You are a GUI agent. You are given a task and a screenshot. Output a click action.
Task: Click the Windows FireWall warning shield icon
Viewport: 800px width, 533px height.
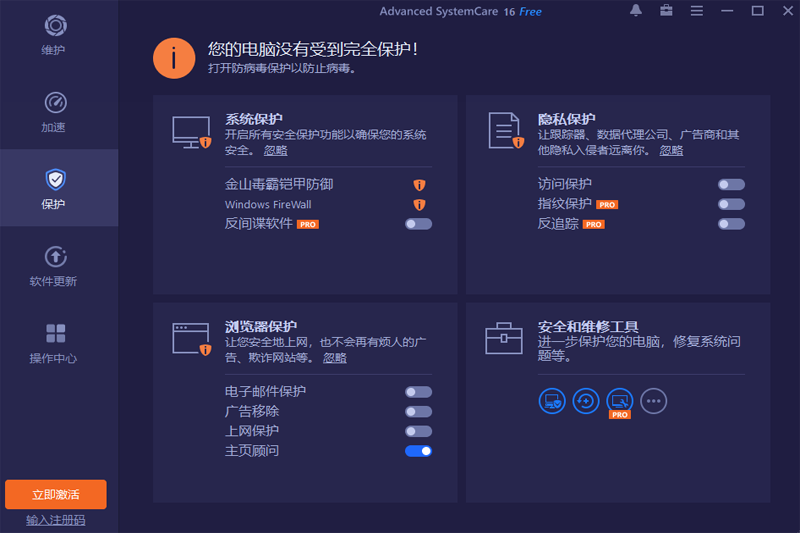coord(420,205)
